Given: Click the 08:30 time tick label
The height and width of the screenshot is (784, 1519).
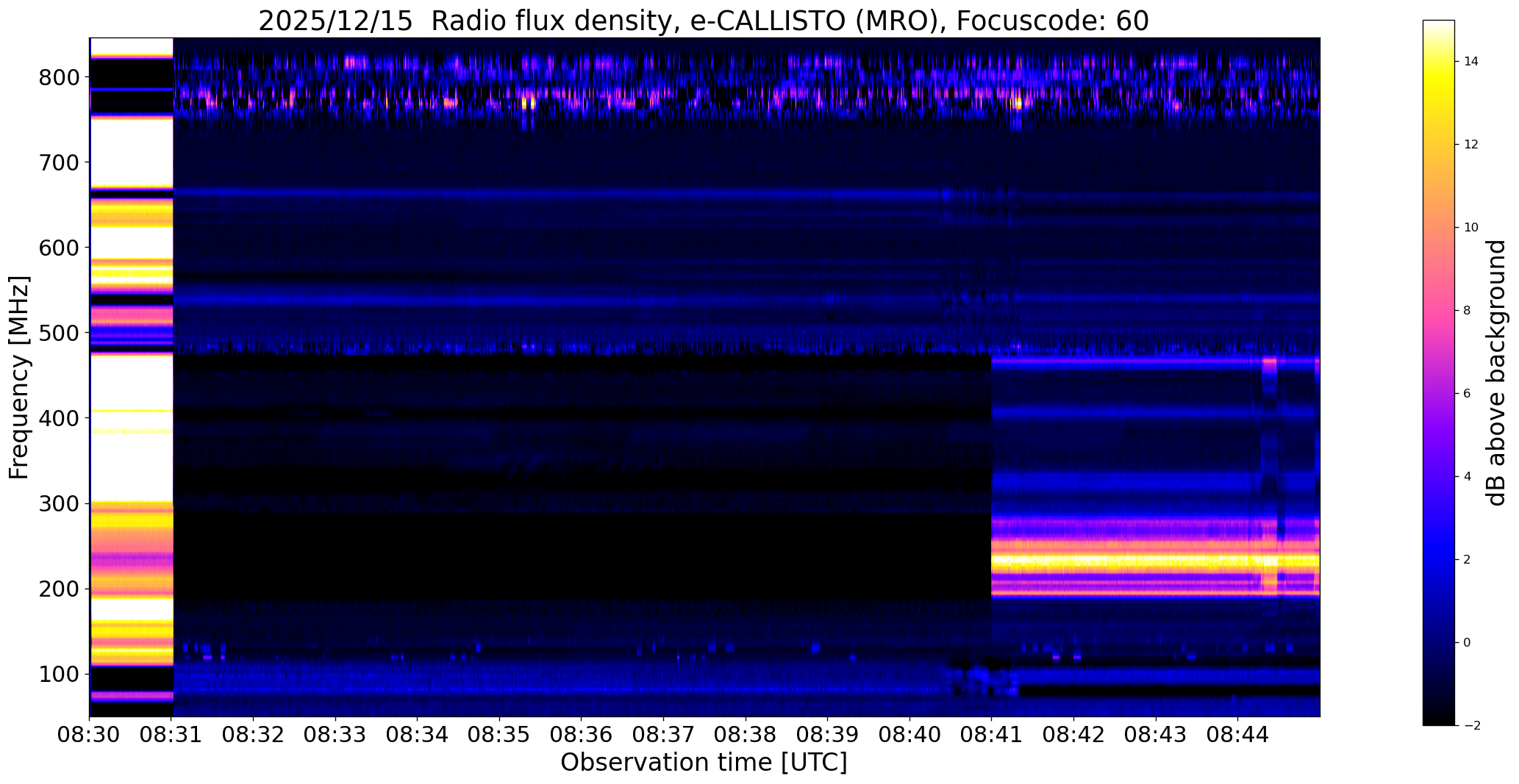Looking at the screenshot, I should tap(90, 734).
